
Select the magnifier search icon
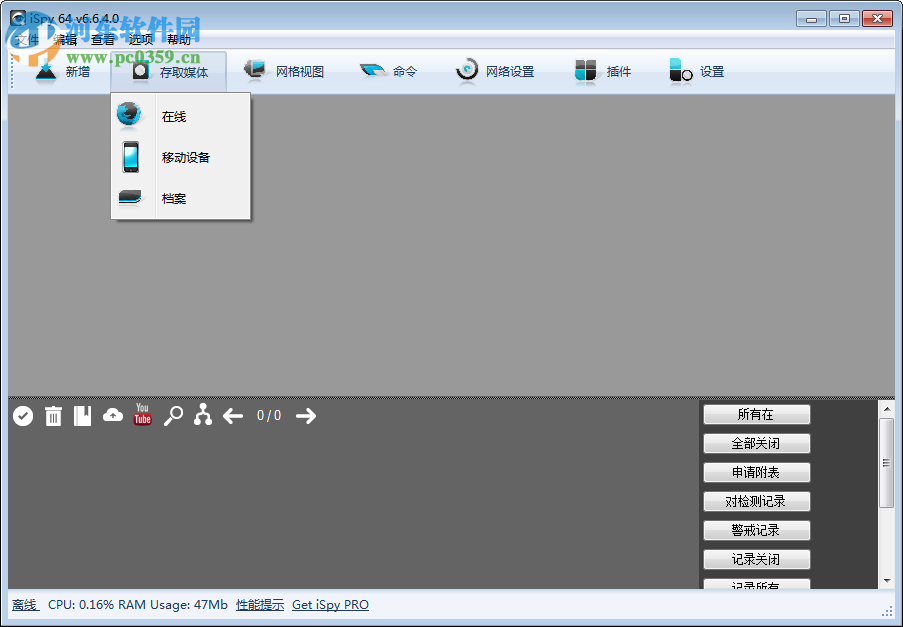tap(172, 416)
